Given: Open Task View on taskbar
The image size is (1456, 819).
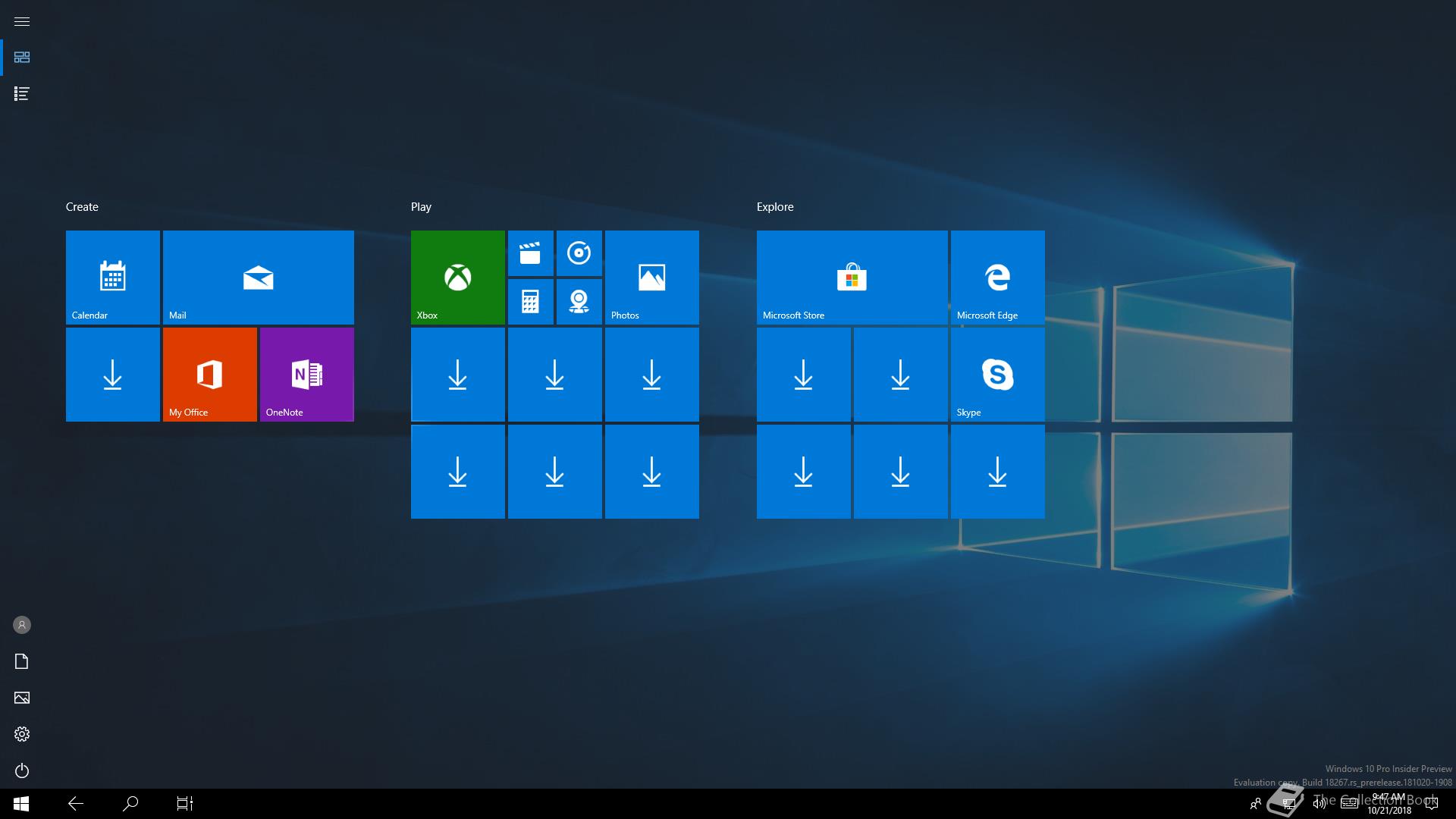Looking at the screenshot, I should click(185, 804).
